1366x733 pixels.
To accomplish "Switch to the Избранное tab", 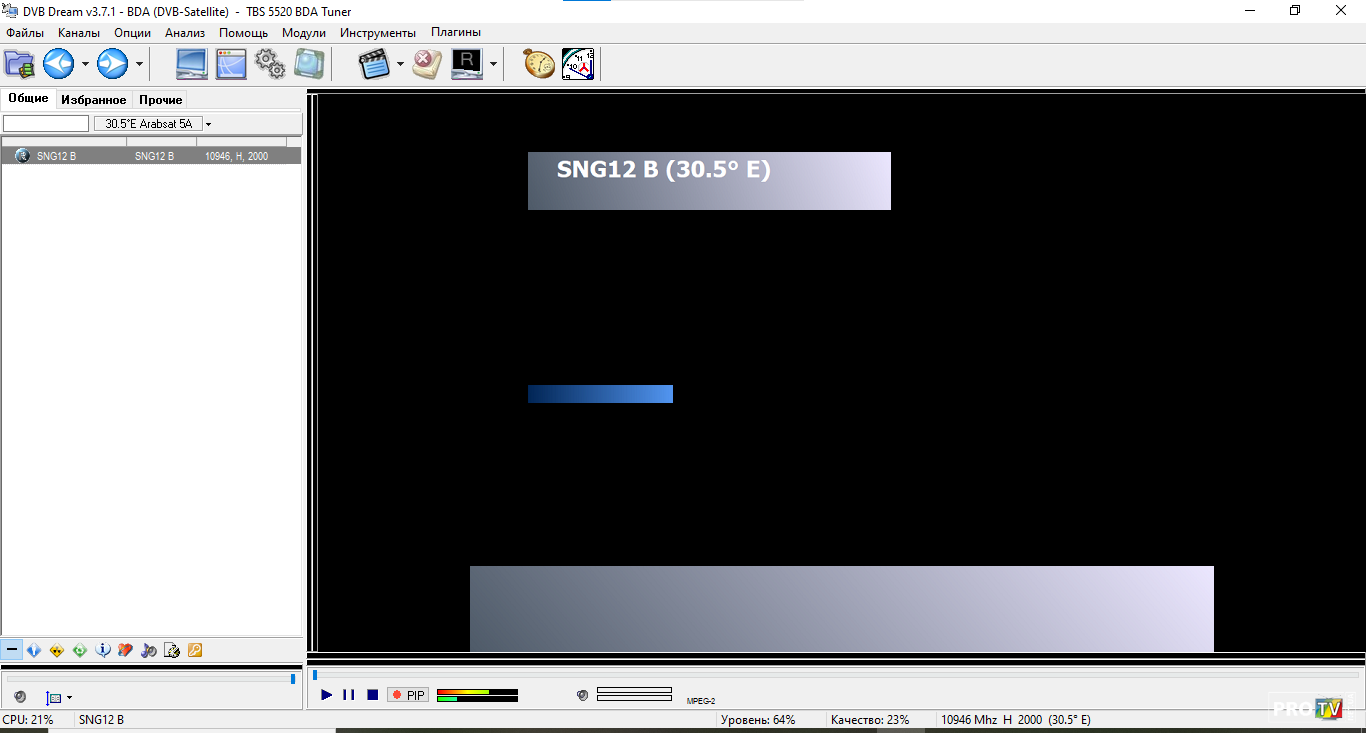I will coord(93,100).
